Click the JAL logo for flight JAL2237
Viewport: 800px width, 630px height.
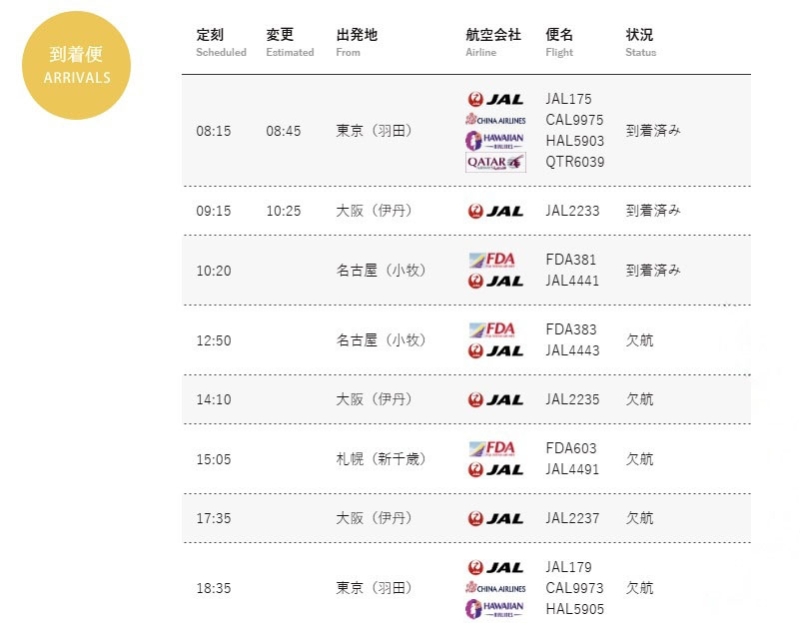coord(495,518)
